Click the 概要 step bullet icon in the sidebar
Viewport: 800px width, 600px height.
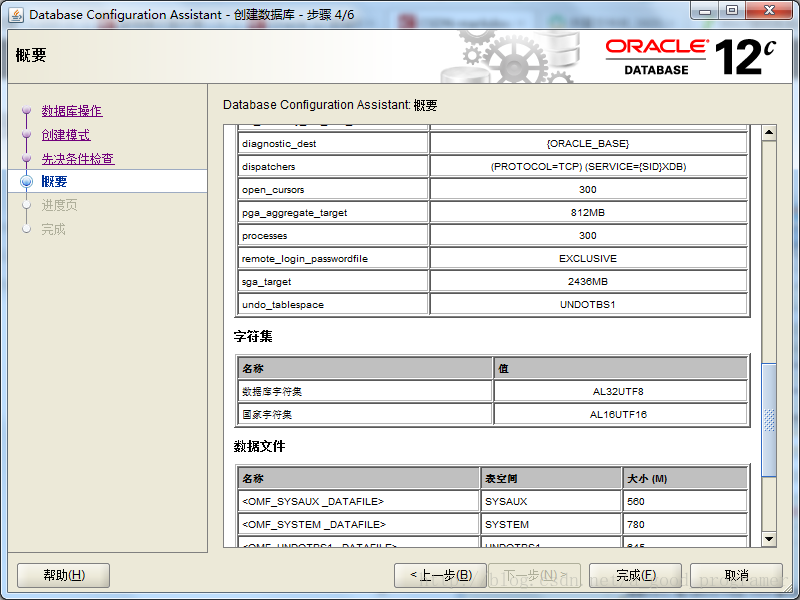coord(27,182)
